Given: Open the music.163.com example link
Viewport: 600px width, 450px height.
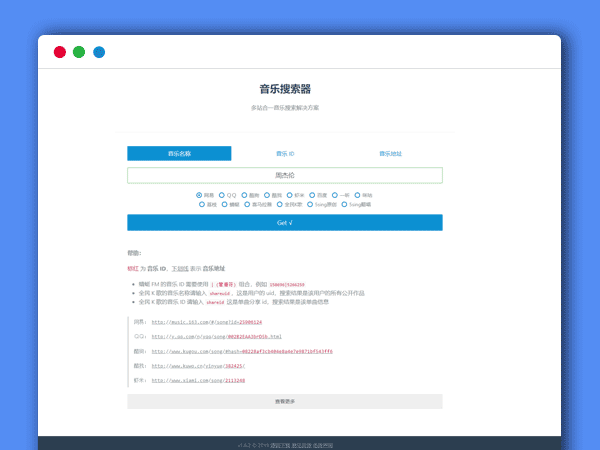Looking at the screenshot, I should pyautogui.click(x=206, y=323).
